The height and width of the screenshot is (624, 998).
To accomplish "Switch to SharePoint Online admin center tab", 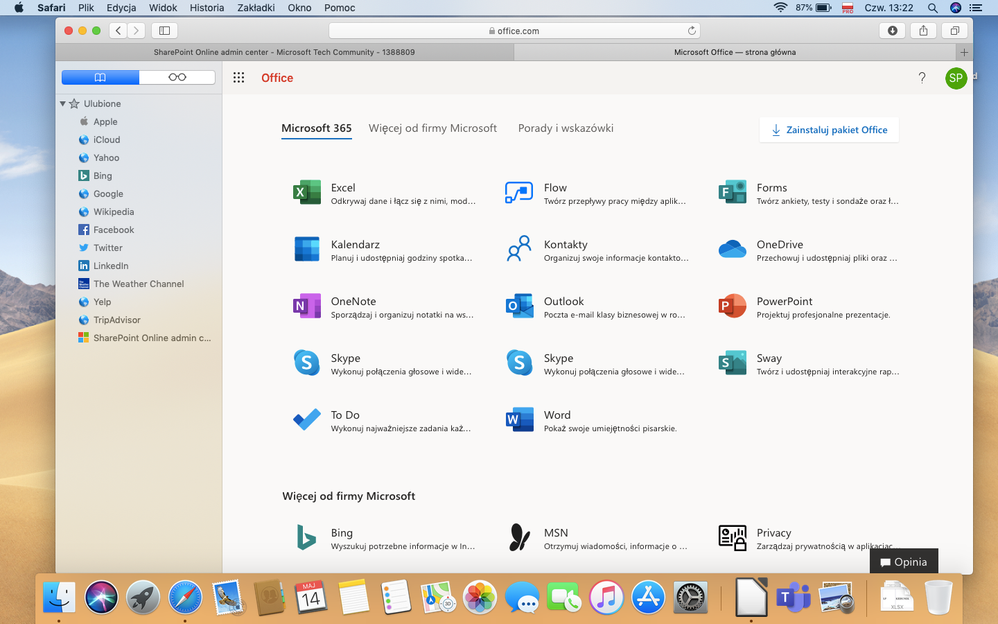I will click(x=285, y=52).
